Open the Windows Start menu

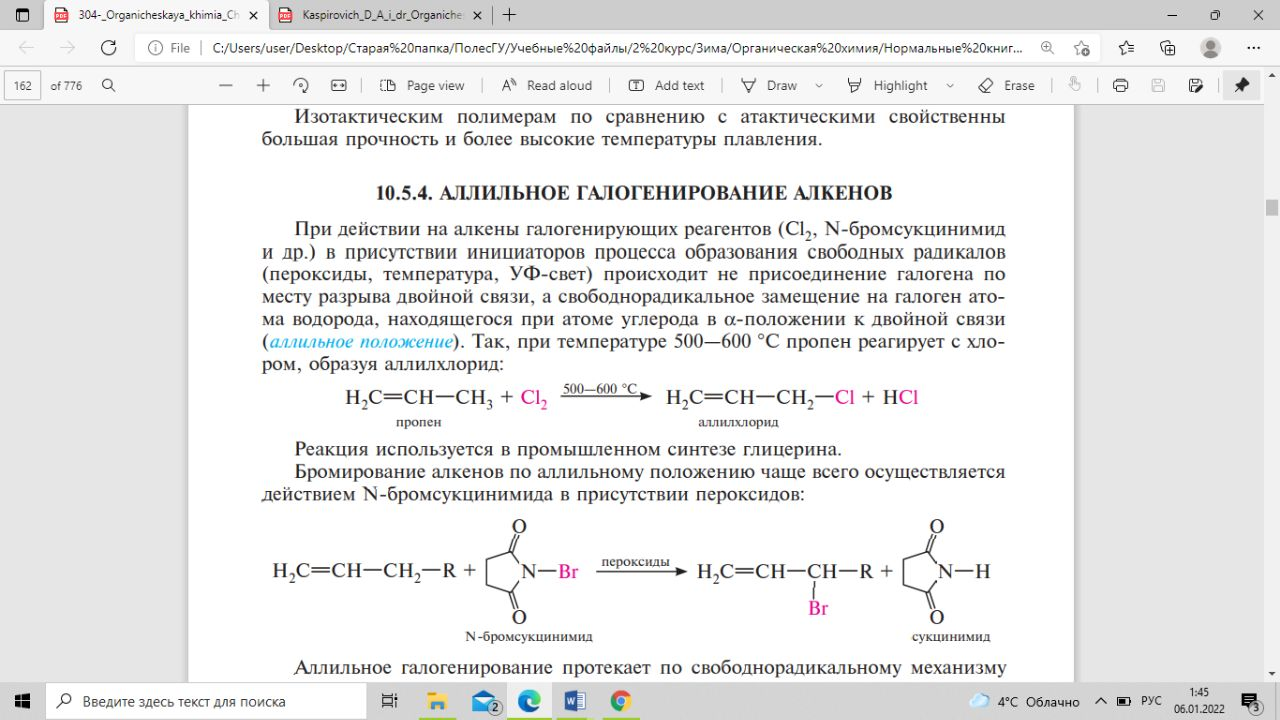tap(22, 701)
